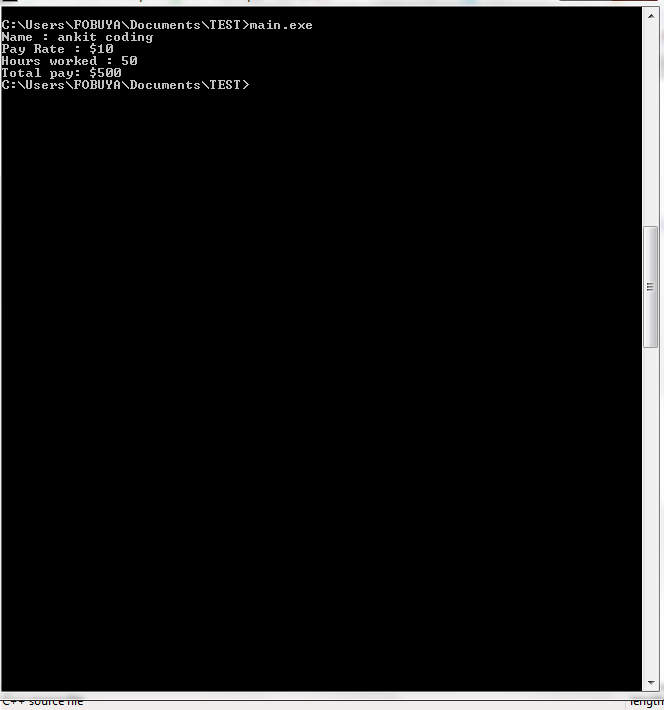Click the $10 pay rate value
664x710 pixels.
click(x=101, y=49)
